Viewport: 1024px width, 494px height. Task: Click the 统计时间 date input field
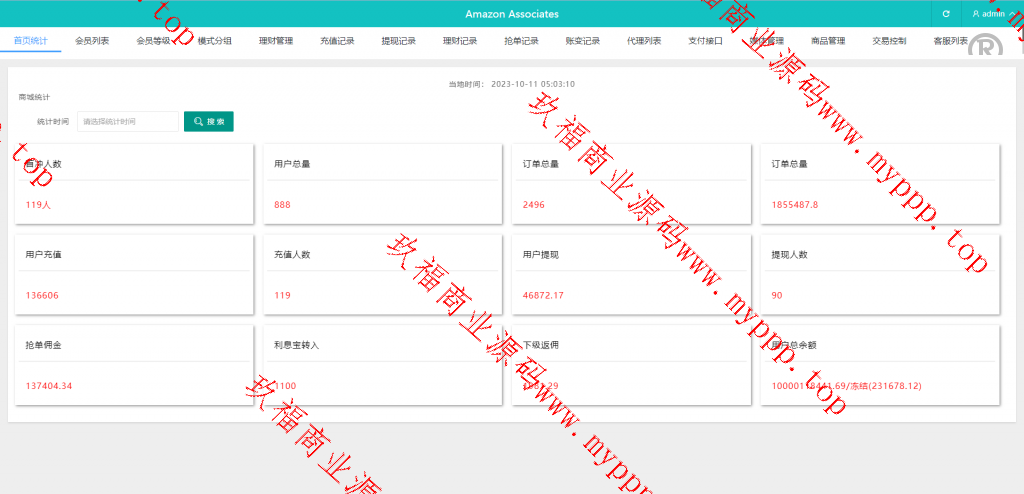127,121
